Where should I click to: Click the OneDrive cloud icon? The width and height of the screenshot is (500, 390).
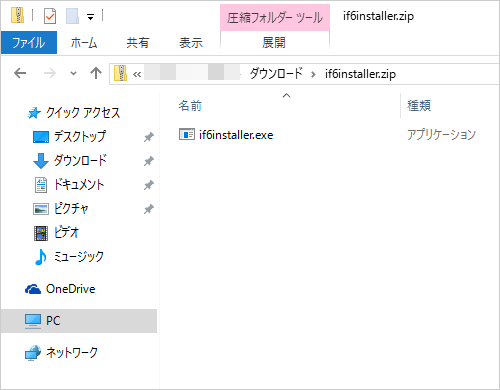click(33, 289)
